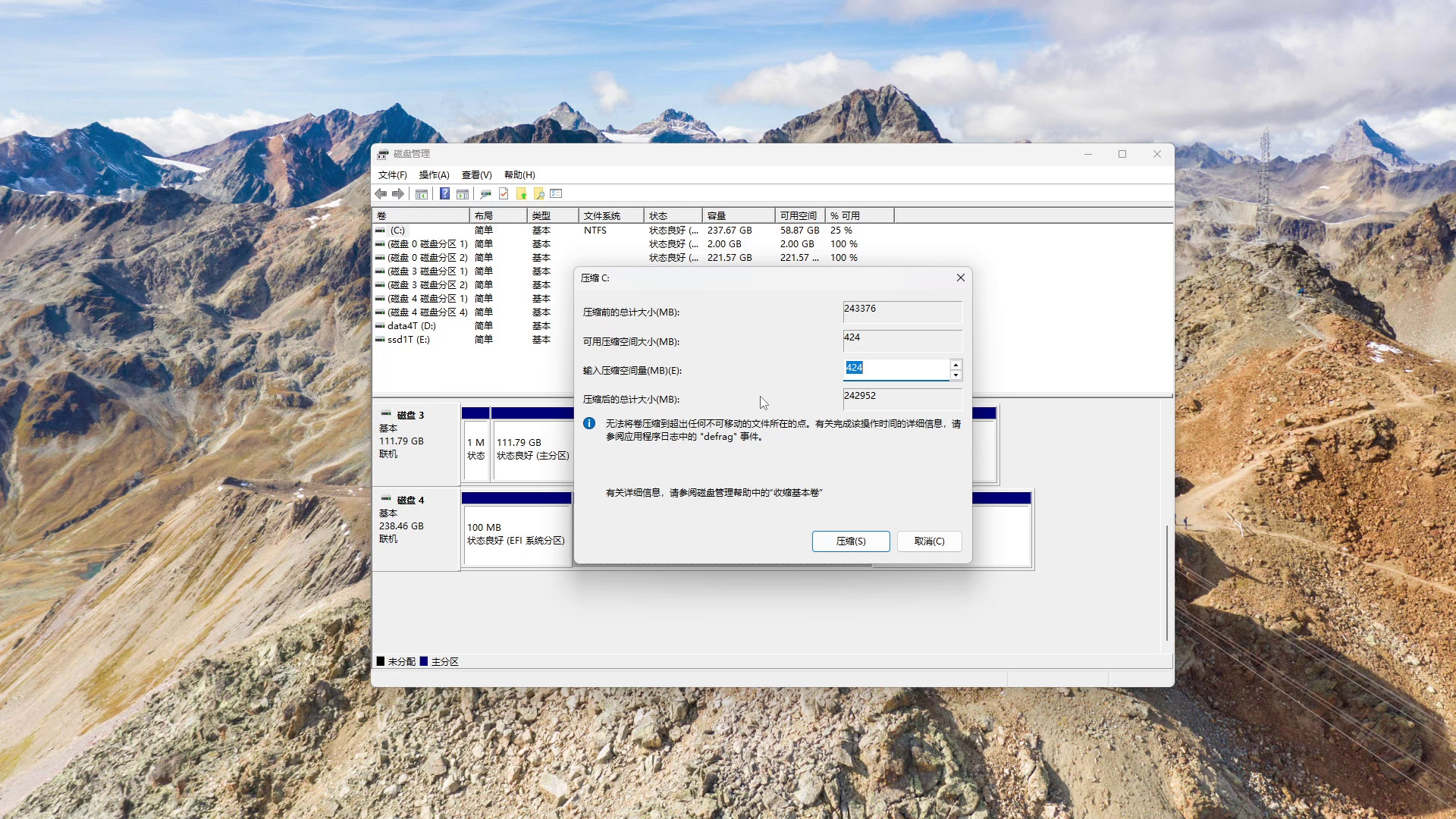Click the folder with up arrow icon
Viewport: 1456px width, 819px height.
pos(520,194)
